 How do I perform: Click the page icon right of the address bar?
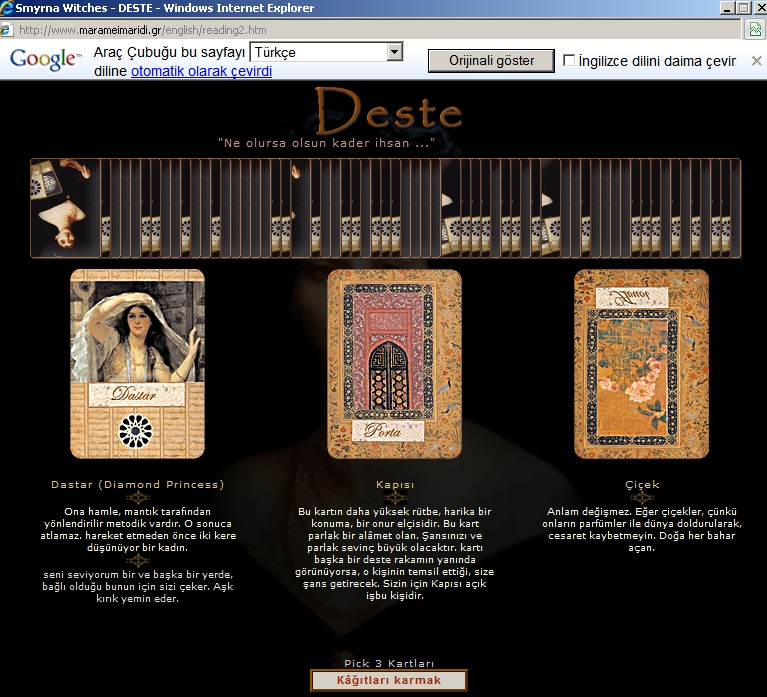tap(755, 30)
